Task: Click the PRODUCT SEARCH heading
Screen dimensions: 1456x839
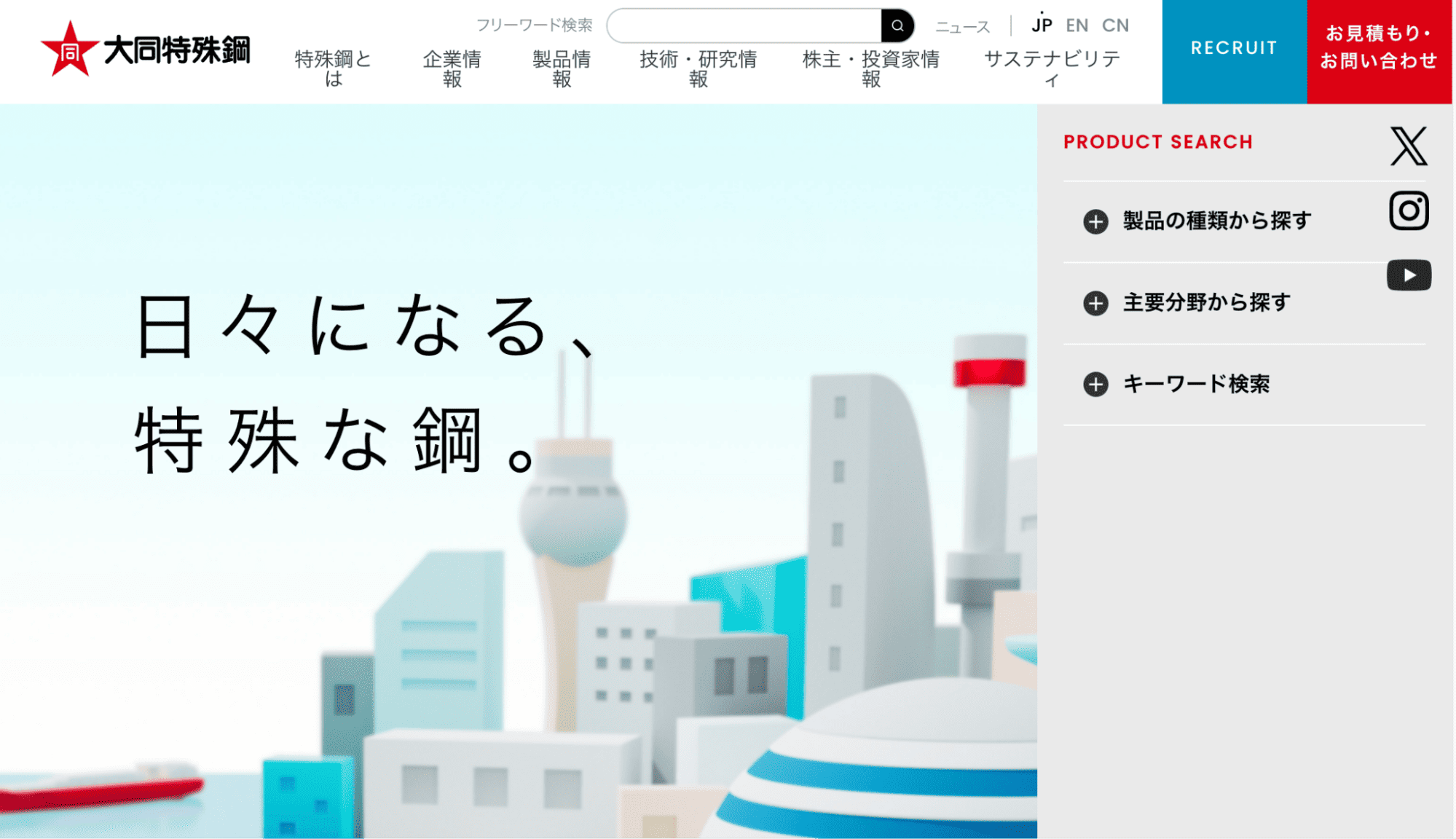Action: (x=1158, y=142)
